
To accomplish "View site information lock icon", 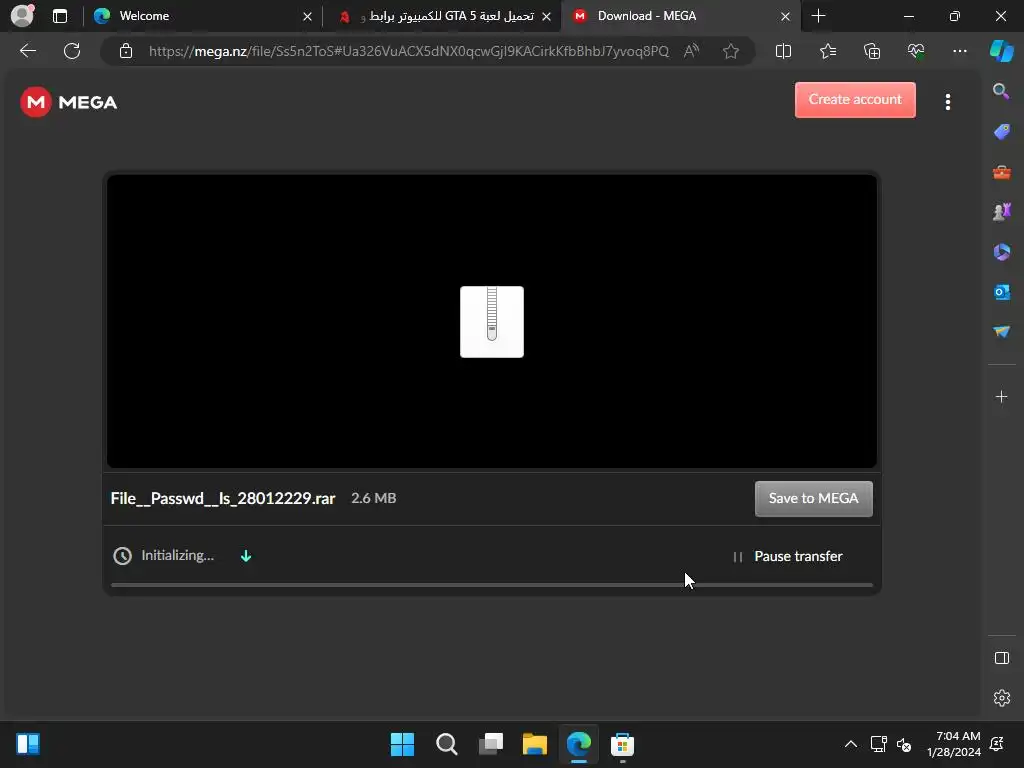I will click(126, 51).
